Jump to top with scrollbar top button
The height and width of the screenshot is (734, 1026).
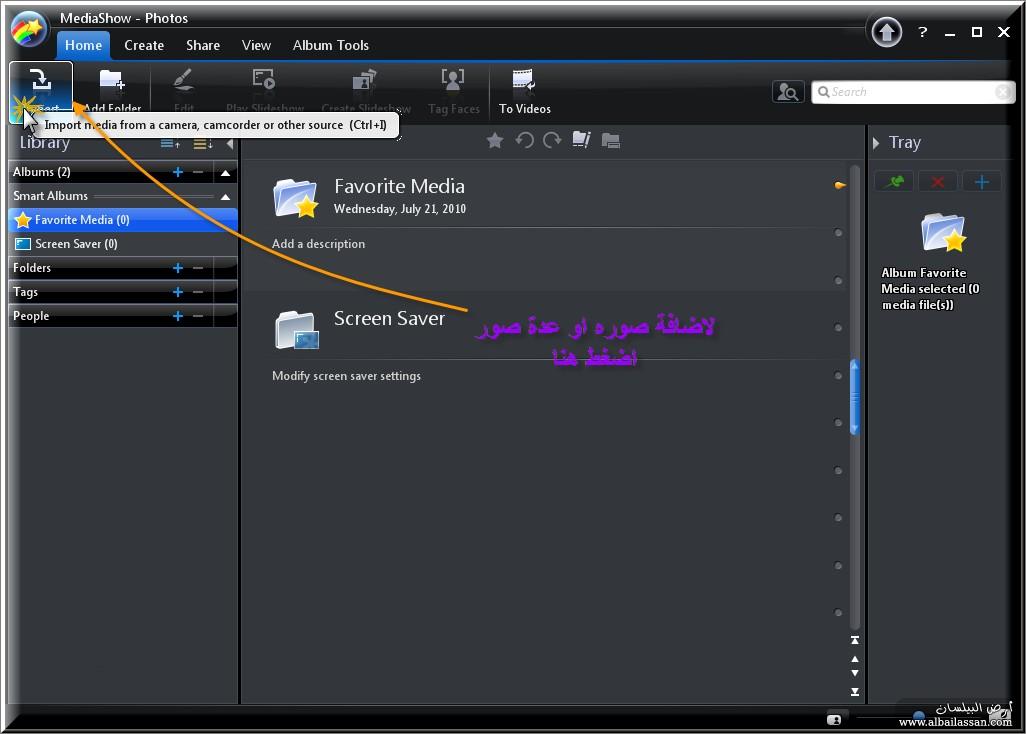[x=855, y=640]
